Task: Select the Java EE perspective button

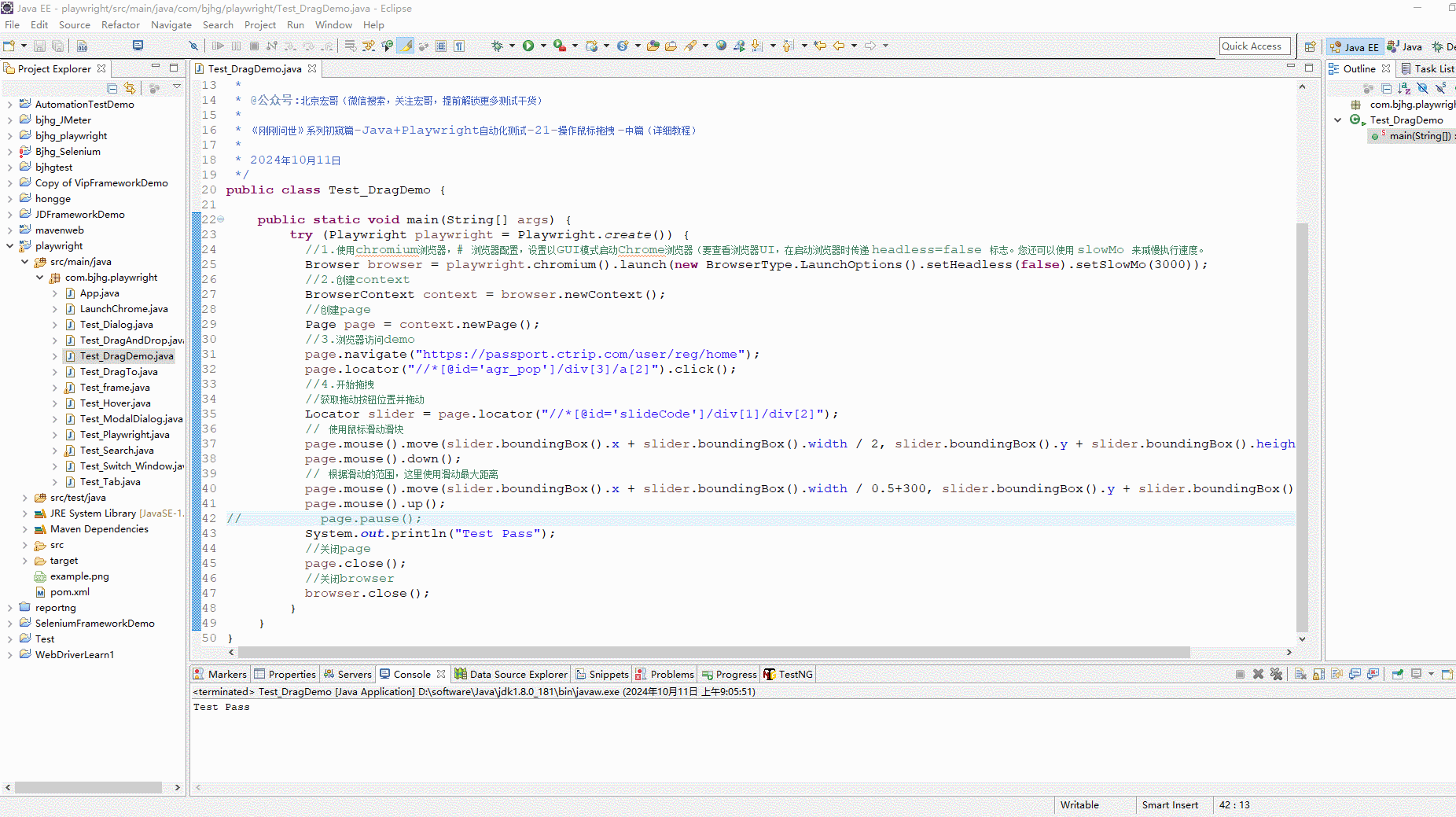Action: (1355, 46)
